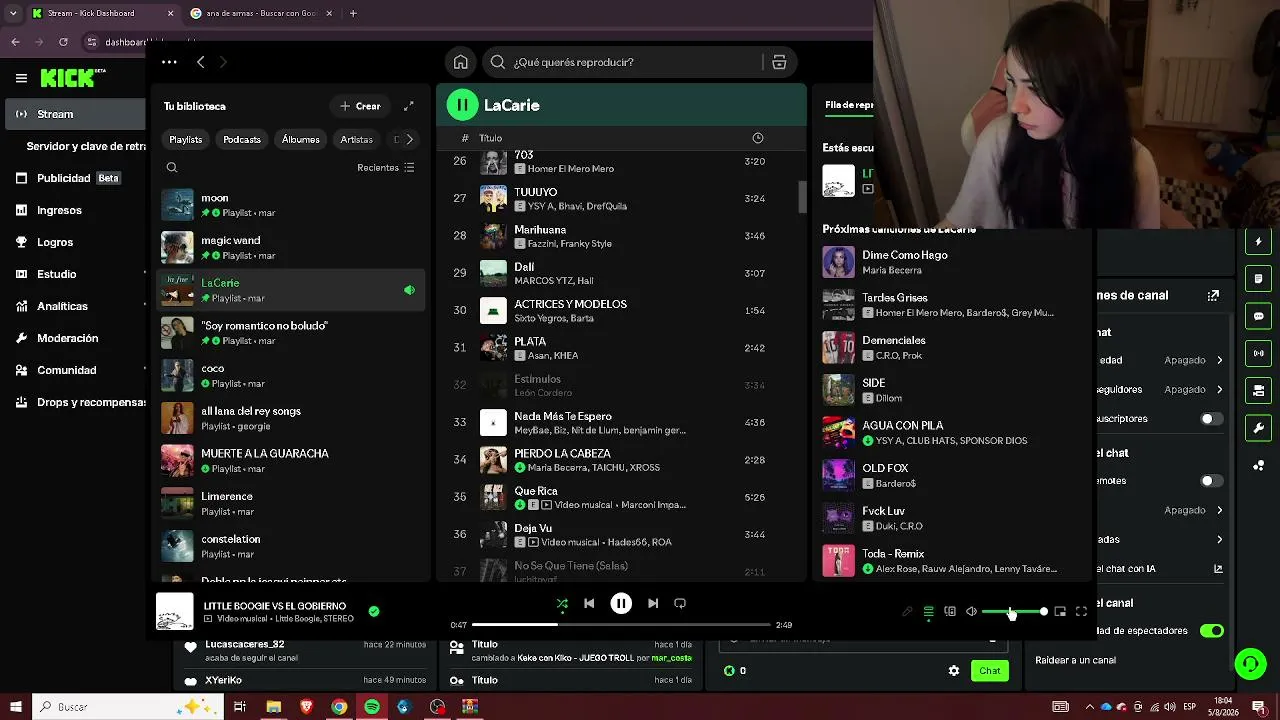1280x720 pixels.
Task: Filter library by Álbumes
Action: pos(301,140)
